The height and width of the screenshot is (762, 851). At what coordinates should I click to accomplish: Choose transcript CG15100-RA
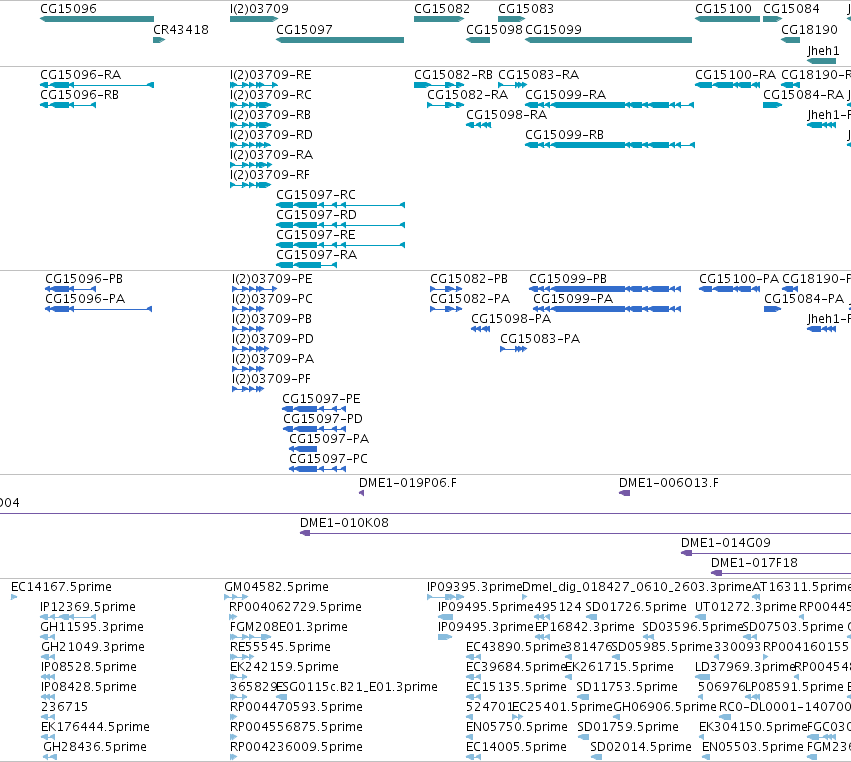point(735,74)
